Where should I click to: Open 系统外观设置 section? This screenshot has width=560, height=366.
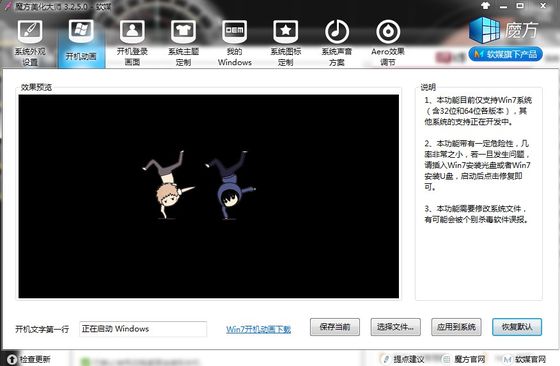pyautogui.click(x=30, y=43)
